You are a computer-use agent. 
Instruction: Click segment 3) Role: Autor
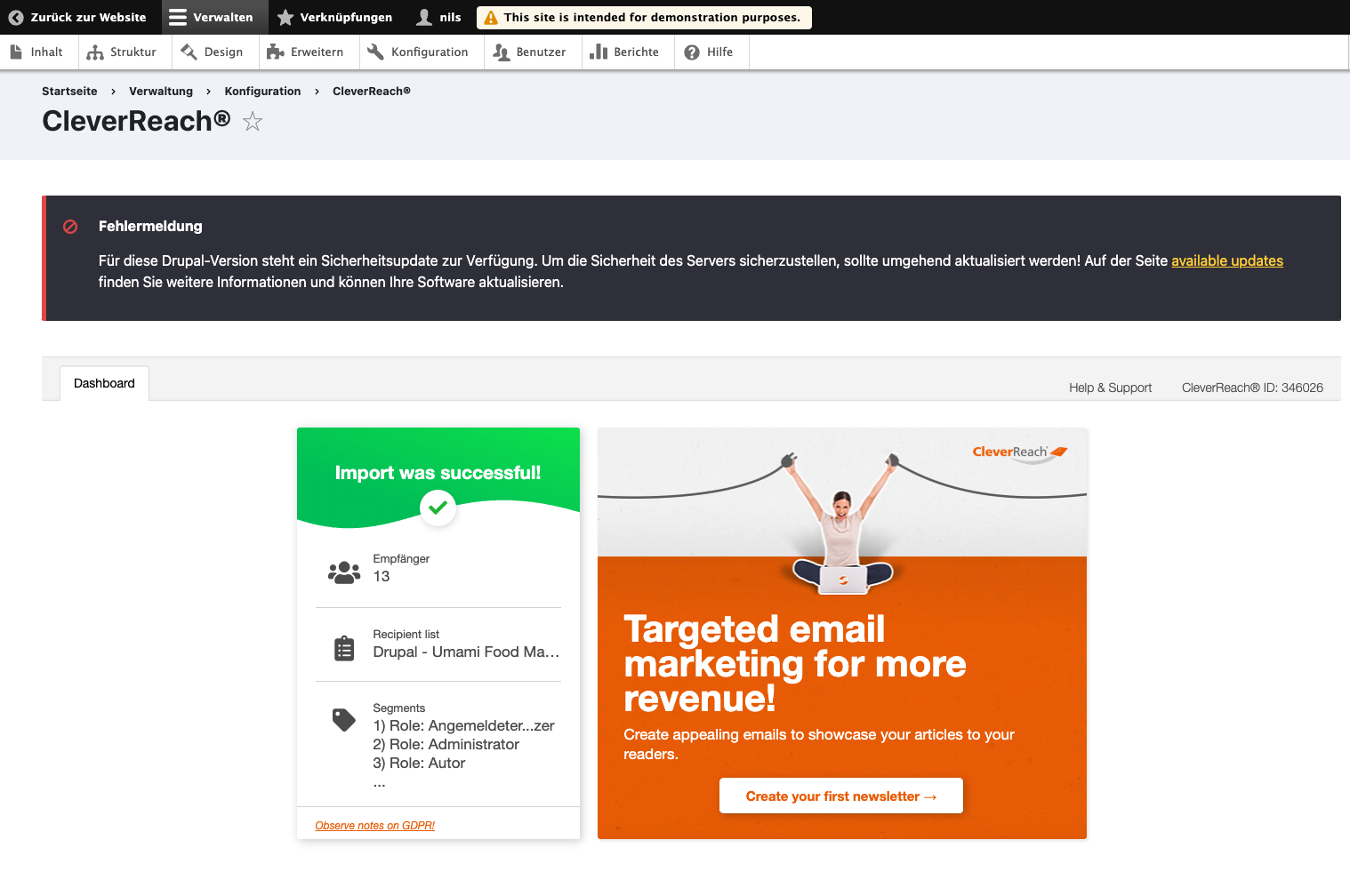(419, 763)
